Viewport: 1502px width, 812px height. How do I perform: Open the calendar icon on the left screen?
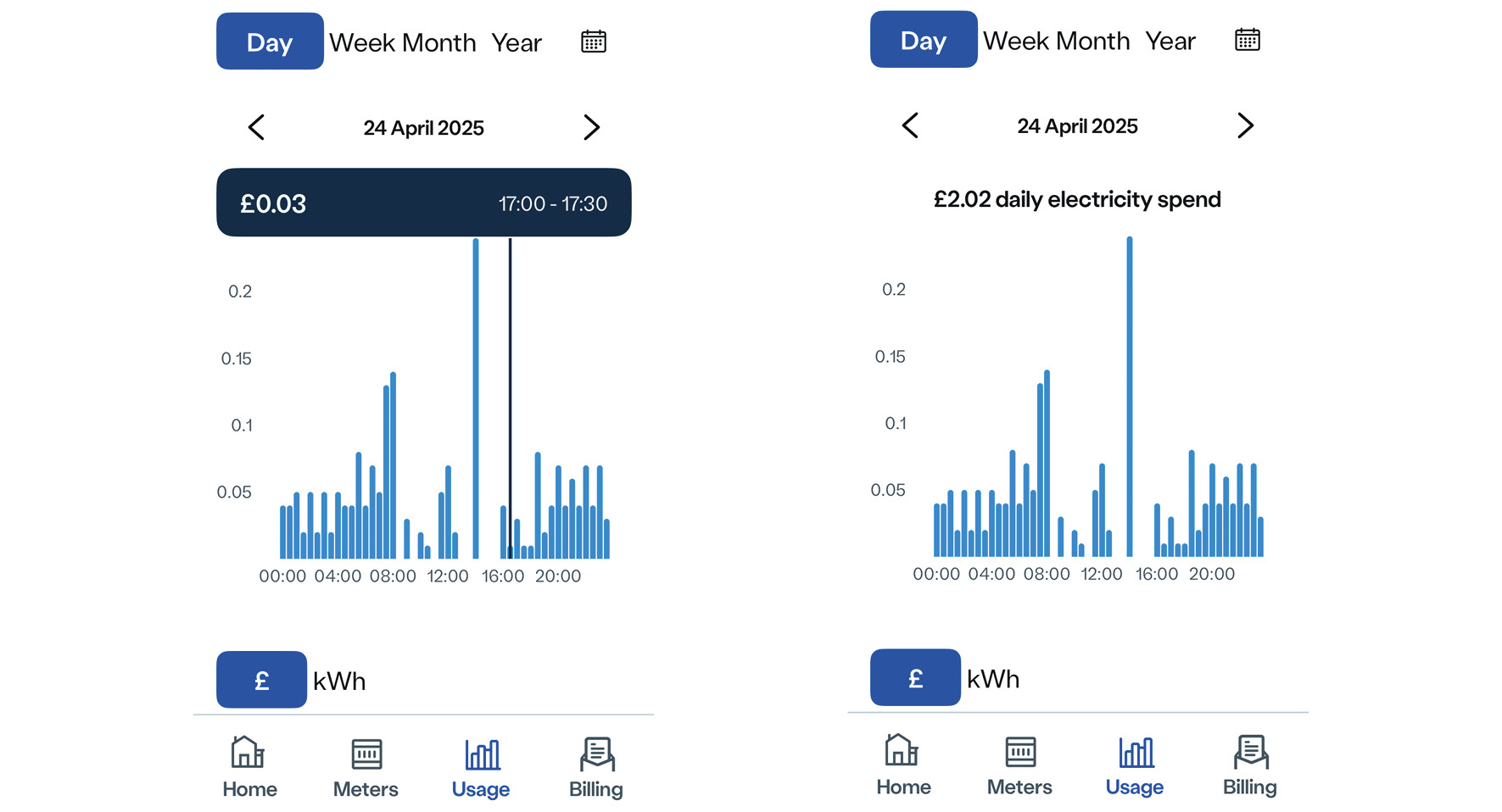coord(594,41)
